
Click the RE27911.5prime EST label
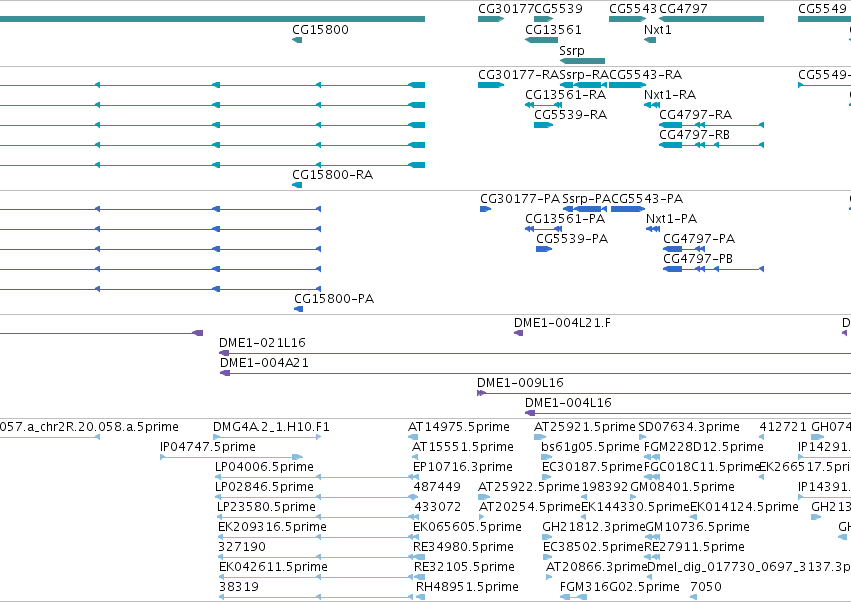pyautogui.click(x=694, y=548)
